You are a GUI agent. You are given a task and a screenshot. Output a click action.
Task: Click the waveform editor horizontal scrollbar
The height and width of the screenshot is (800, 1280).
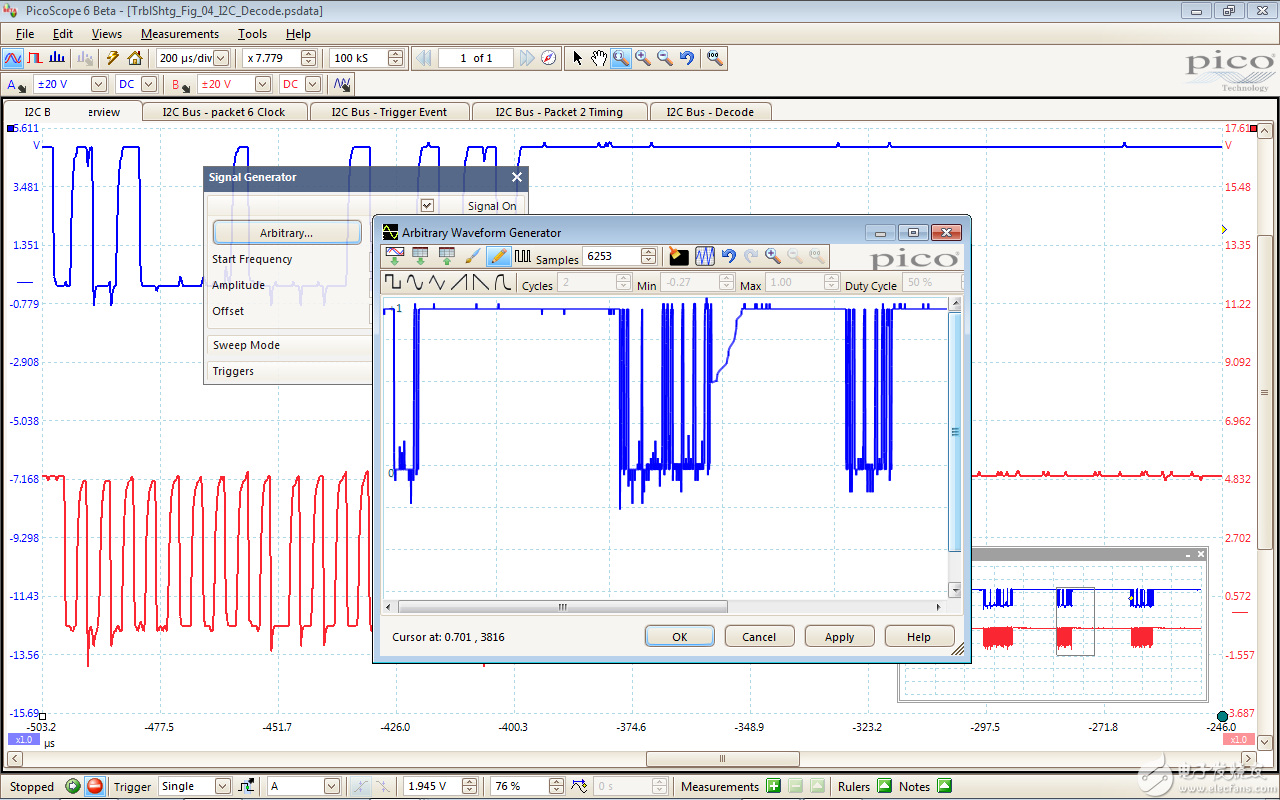click(x=562, y=607)
